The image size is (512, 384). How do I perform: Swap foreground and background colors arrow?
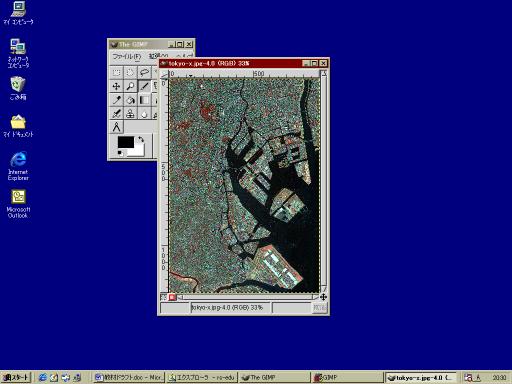click(x=141, y=139)
